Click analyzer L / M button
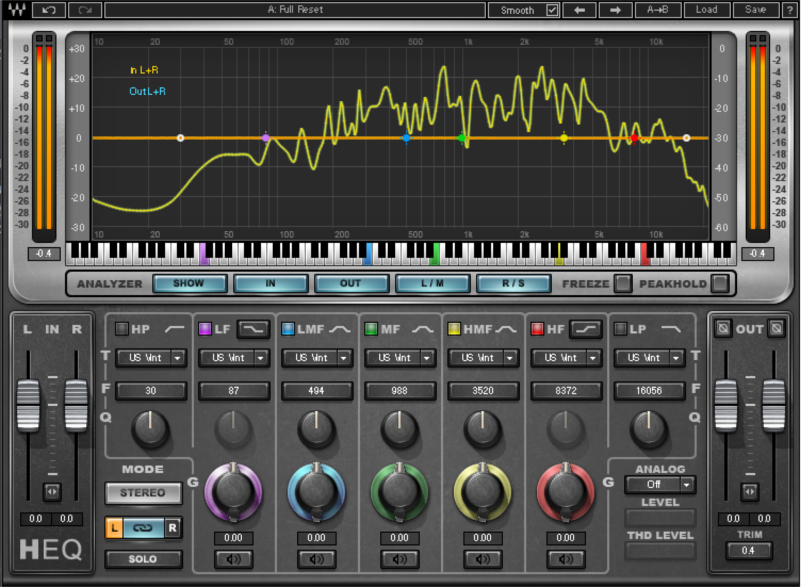Image resolution: width=801 pixels, height=587 pixels. 432,283
